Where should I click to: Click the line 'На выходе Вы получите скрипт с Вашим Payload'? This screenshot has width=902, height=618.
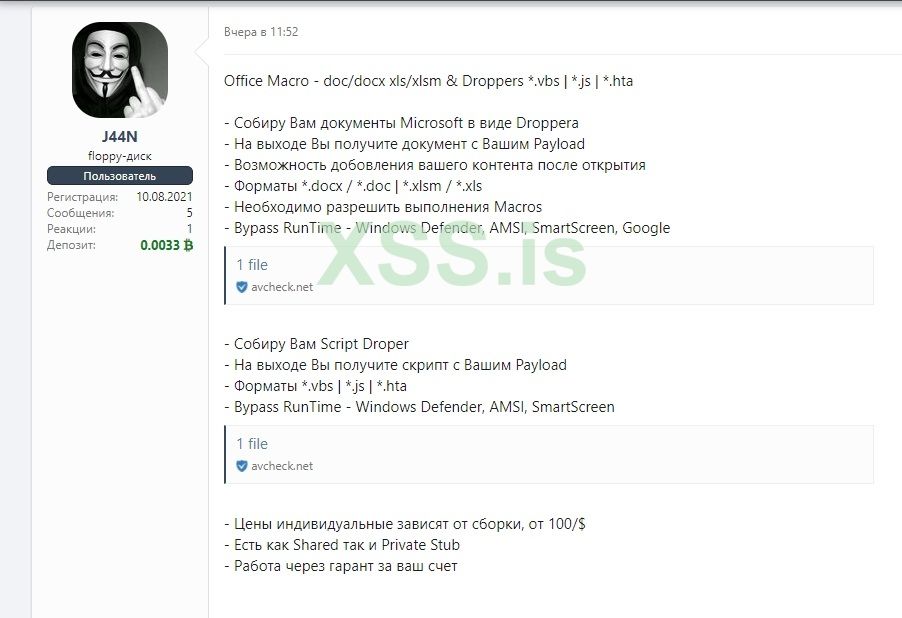coord(395,365)
